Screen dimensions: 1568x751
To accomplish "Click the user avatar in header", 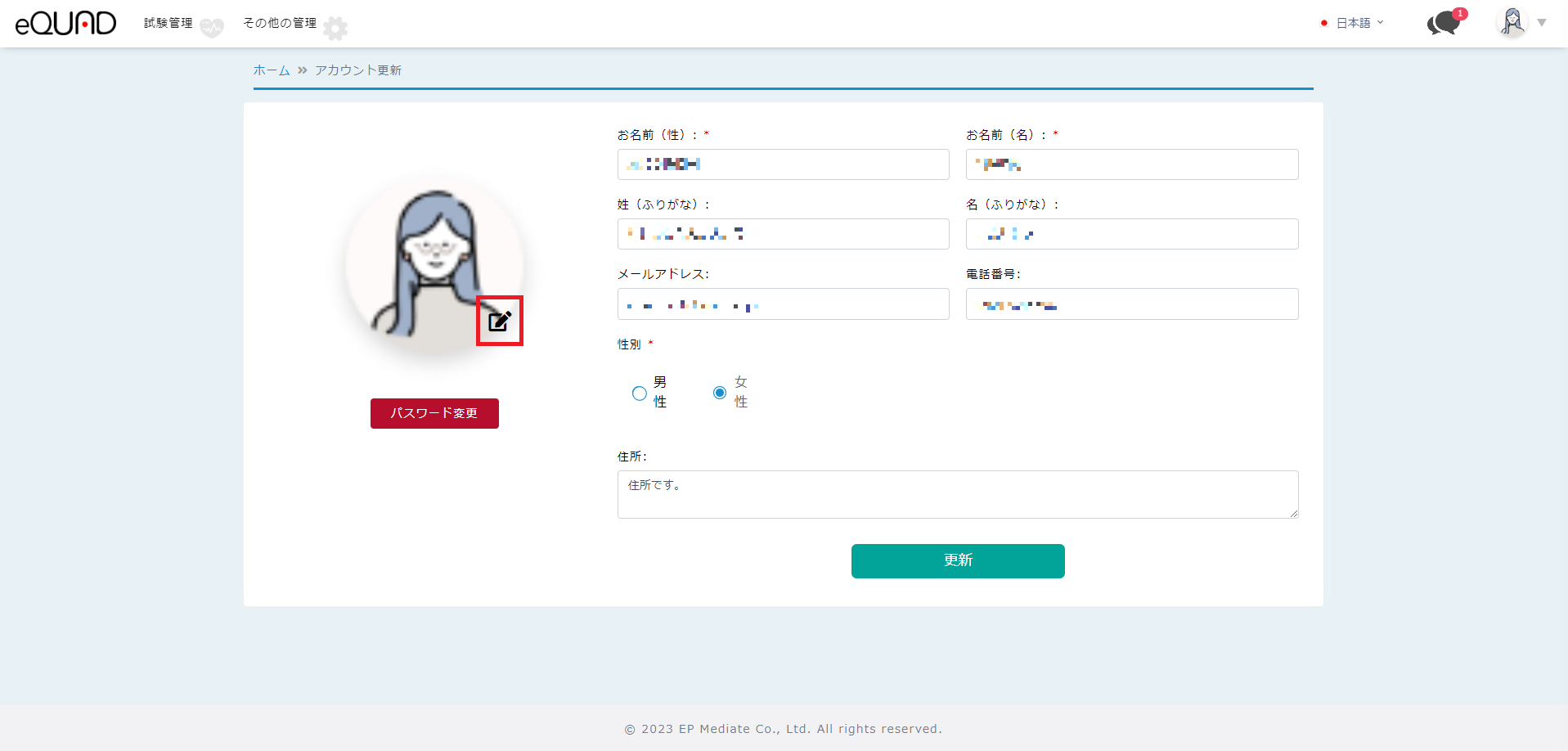I will tap(1512, 22).
